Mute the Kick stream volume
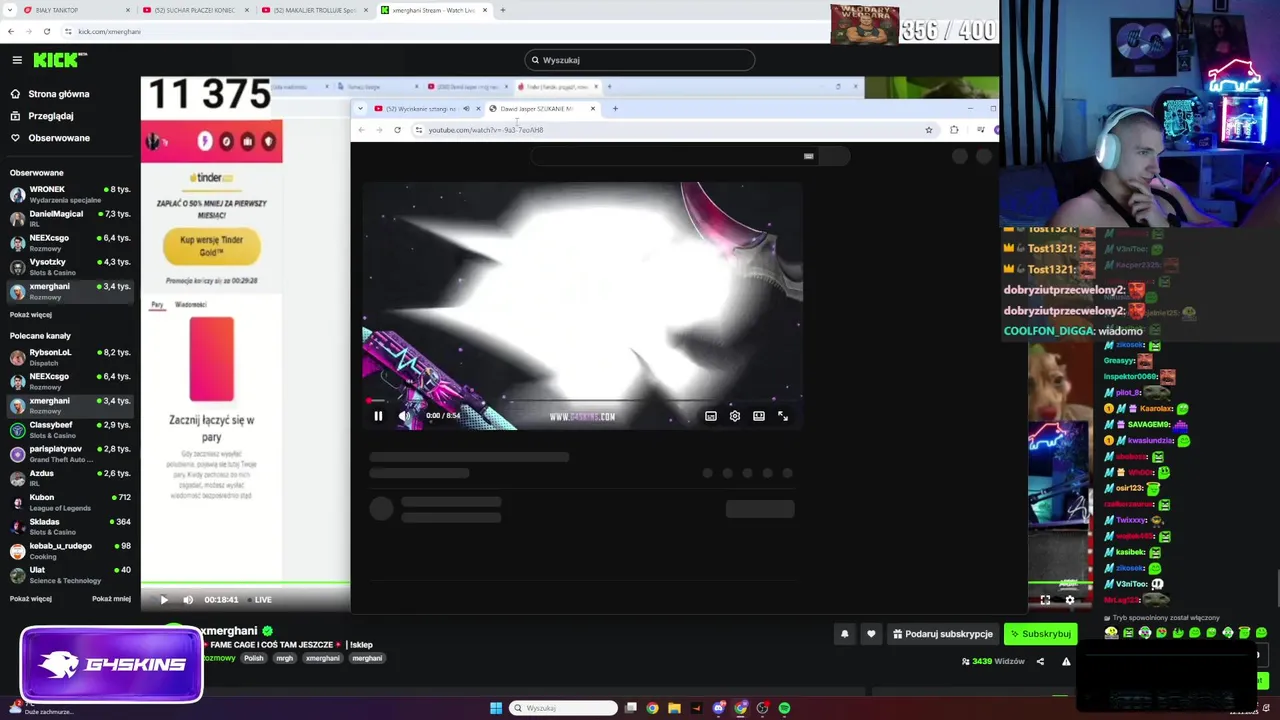The height and width of the screenshot is (720, 1280). [188, 600]
